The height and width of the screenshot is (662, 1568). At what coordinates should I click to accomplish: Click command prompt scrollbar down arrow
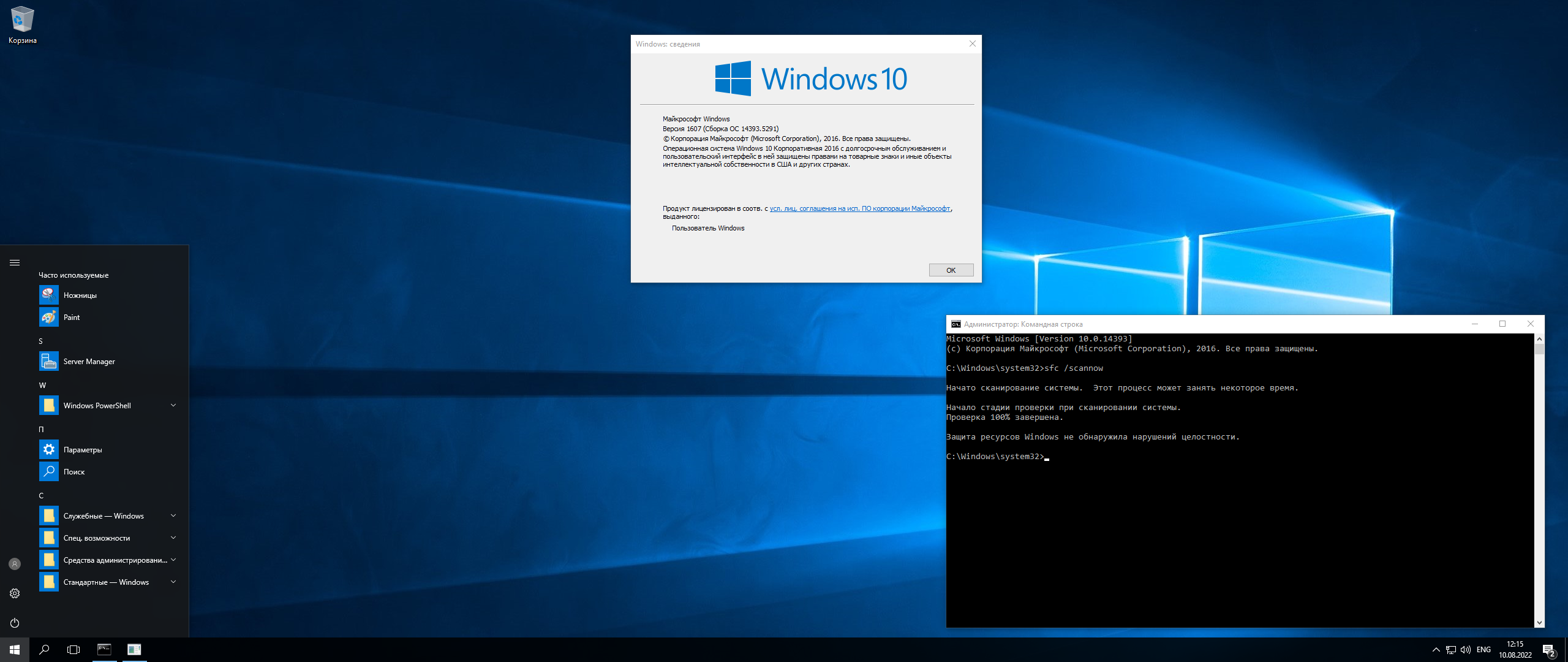[x=1539, y=623]
